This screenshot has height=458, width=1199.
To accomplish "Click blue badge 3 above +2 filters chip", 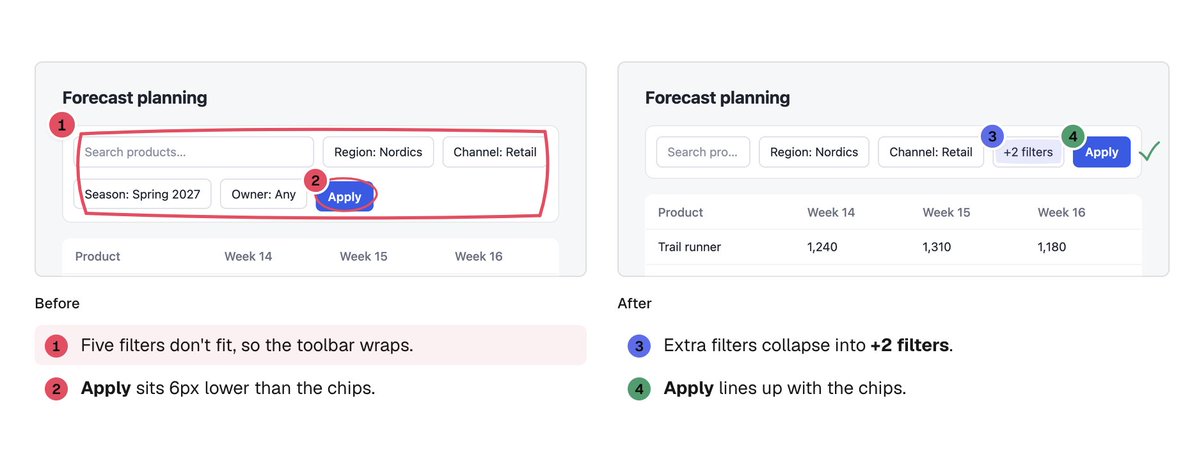I will click(993, 137).
